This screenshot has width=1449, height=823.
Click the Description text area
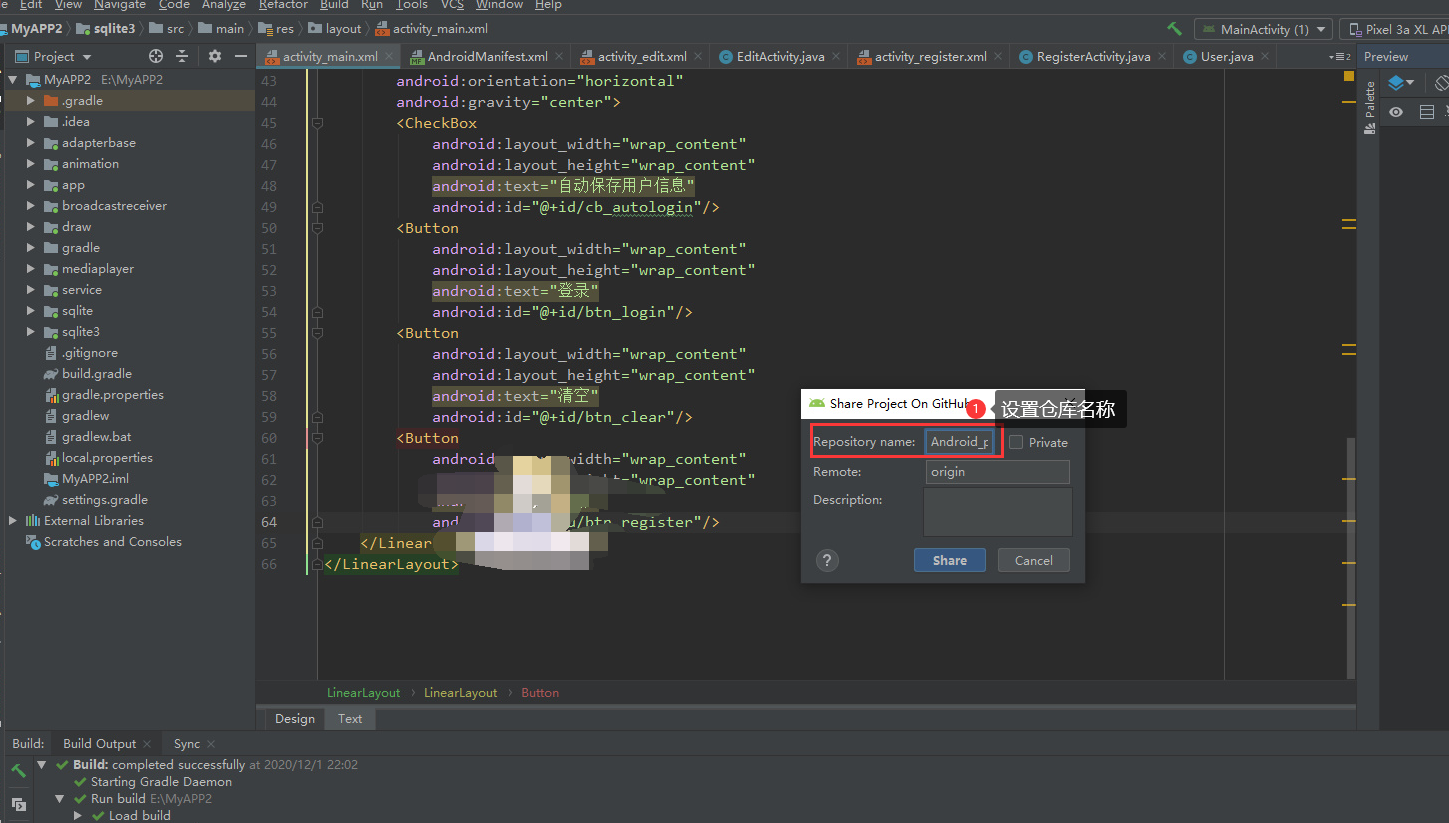point(998,512)
